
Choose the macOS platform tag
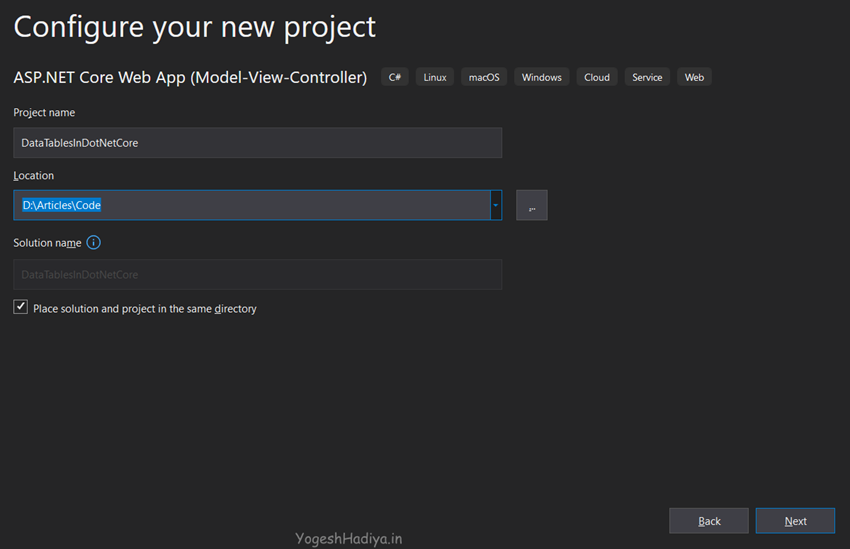coord(484,77)
